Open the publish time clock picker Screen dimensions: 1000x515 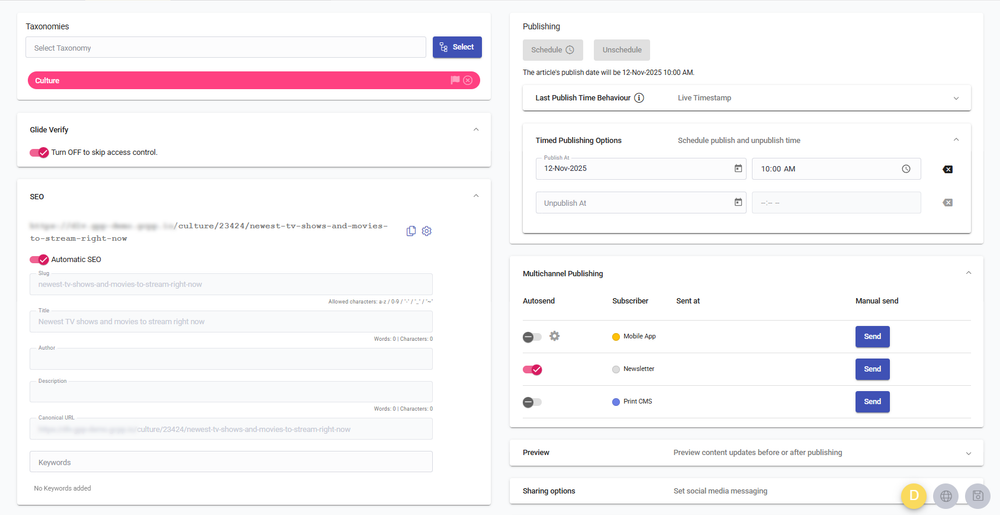click(906, 169)
